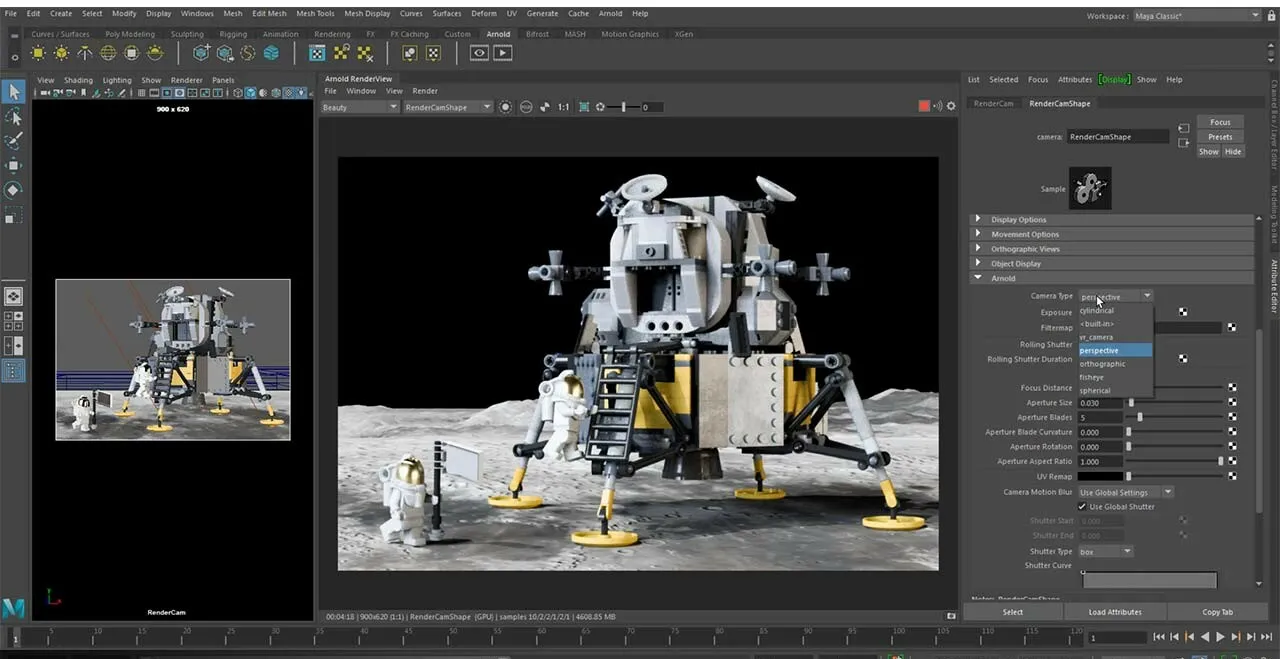The image size is (1280, 659).
Task: Uncheck Use Global Shutter checkbox
Action: [x=1082, y=507]
